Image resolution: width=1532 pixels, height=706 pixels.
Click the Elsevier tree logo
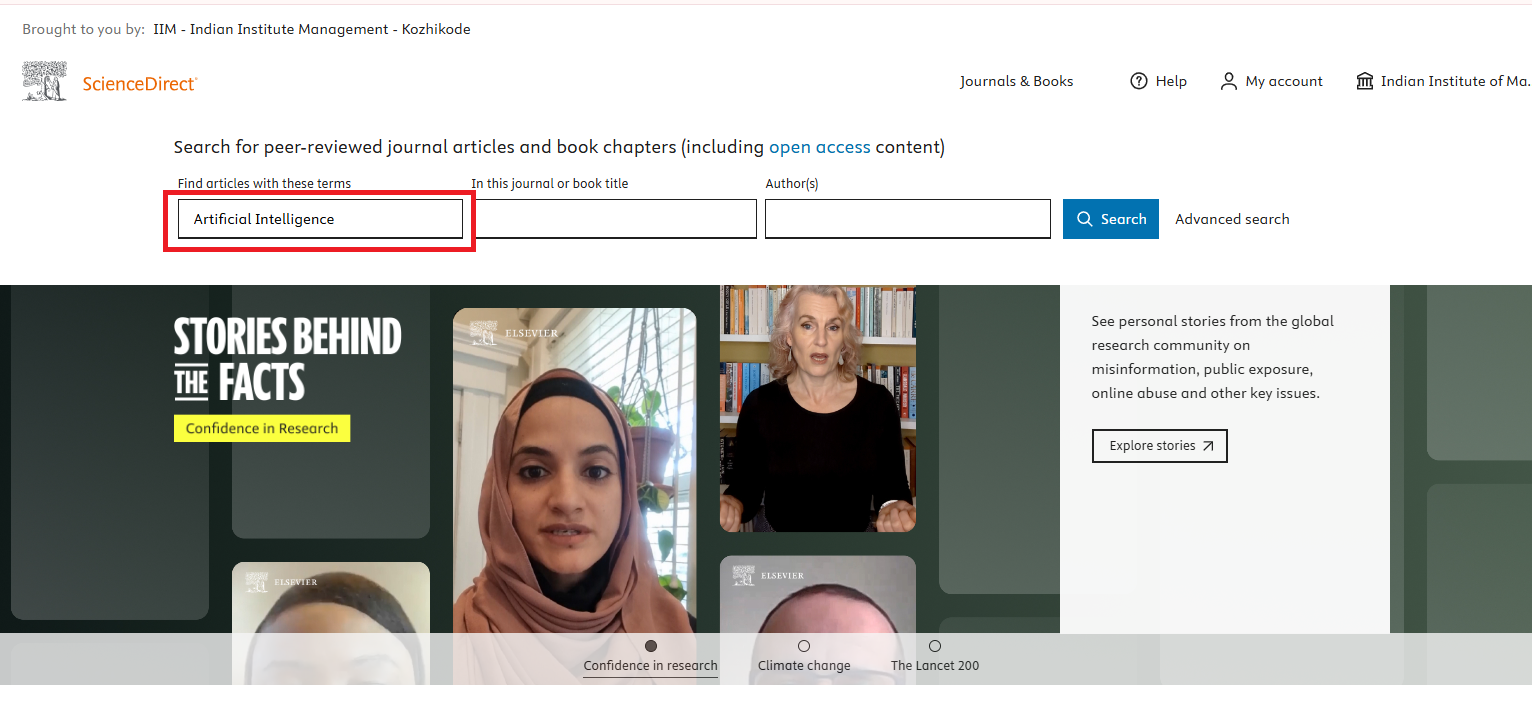pos(45,81)
